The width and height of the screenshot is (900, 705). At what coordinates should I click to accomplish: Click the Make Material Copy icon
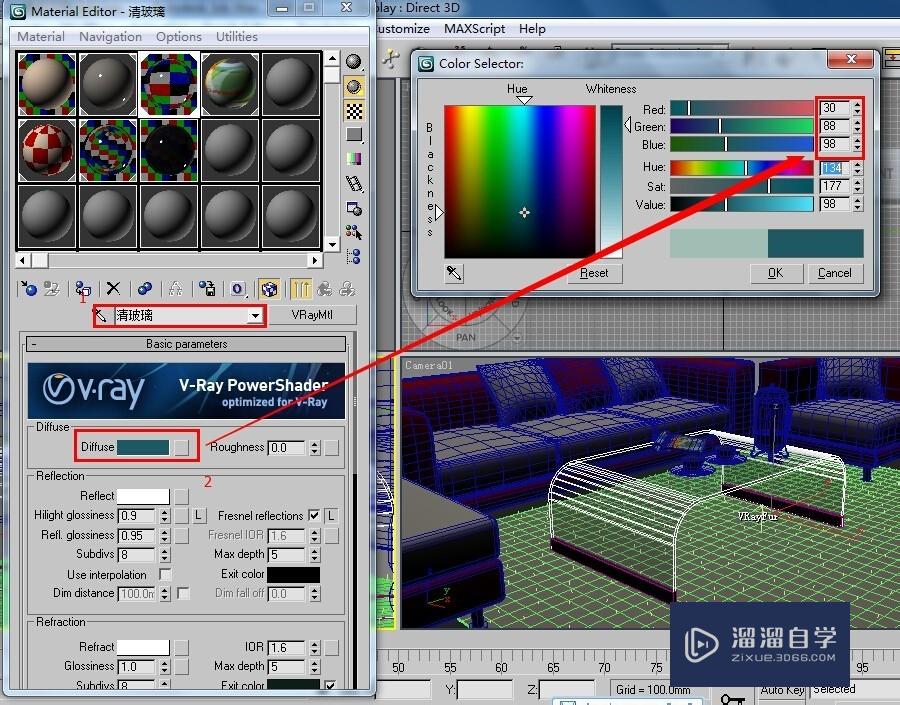(145, 288)
